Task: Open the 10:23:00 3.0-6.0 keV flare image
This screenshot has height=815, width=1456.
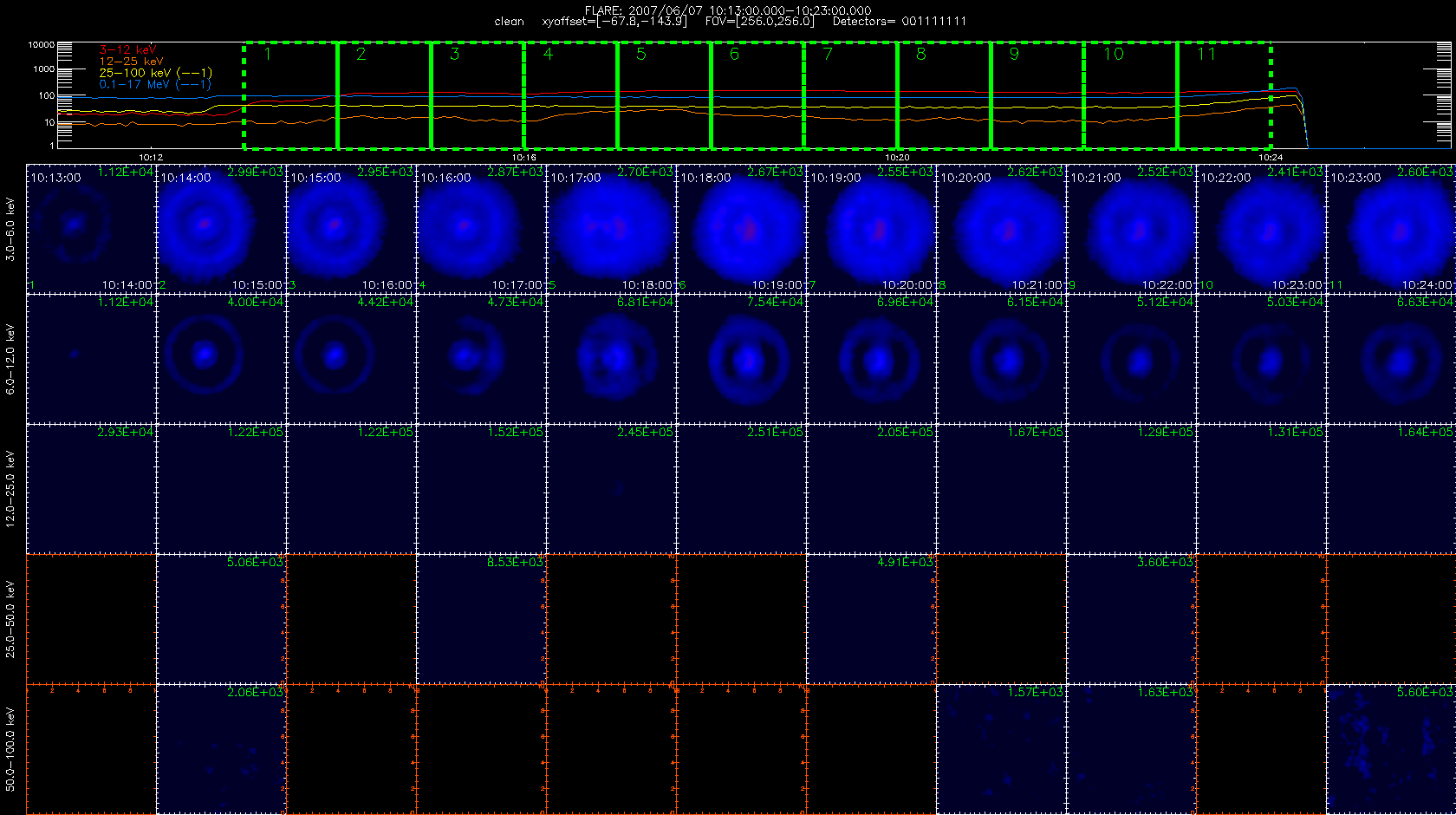Action: click(x=1392, y=229)
